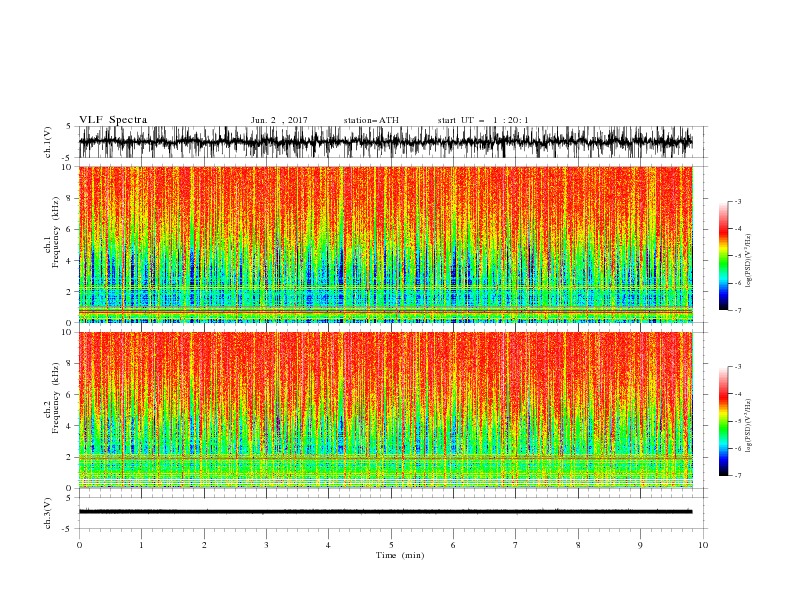
Task: Click the time axis tick label '10'
Action: (x=703, y=545)
